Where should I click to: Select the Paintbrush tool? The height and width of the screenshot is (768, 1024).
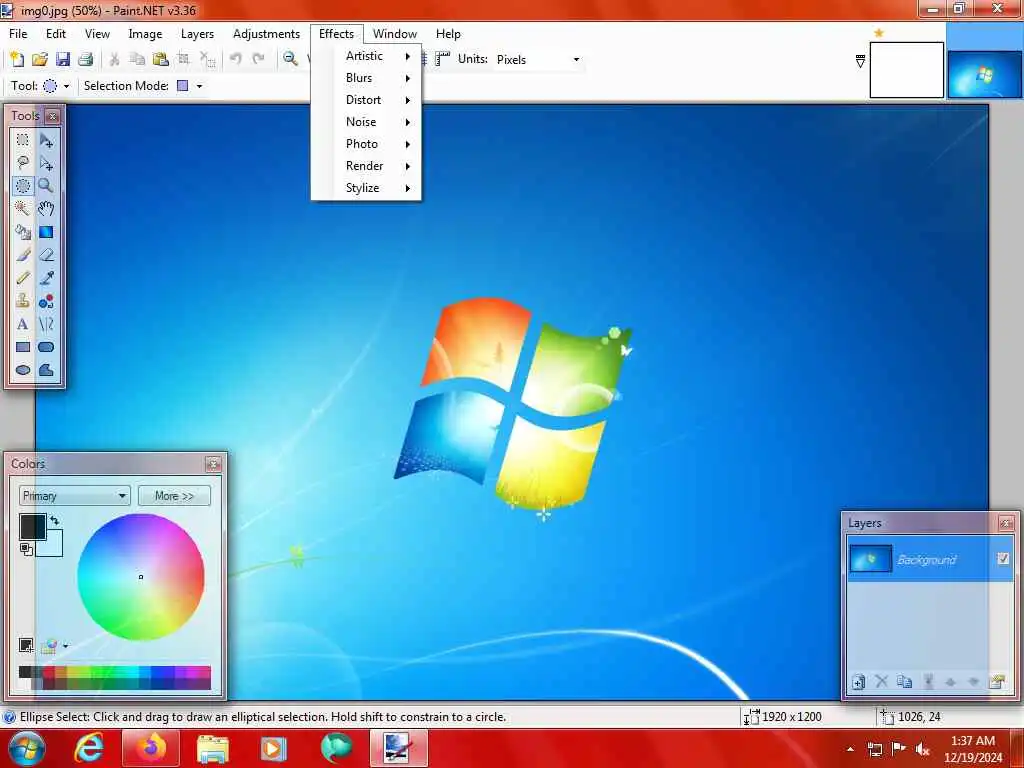[23, 255]
